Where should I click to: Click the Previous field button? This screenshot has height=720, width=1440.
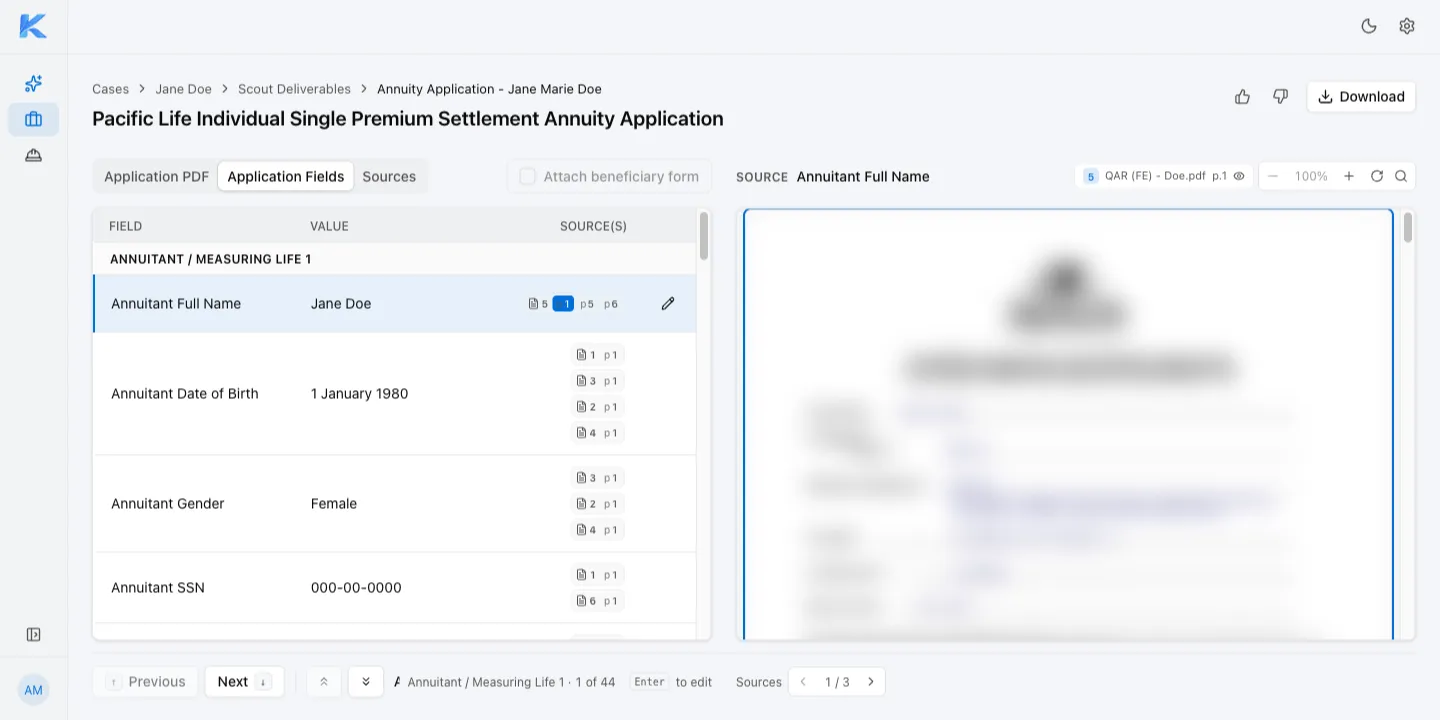tap(146, 682)
